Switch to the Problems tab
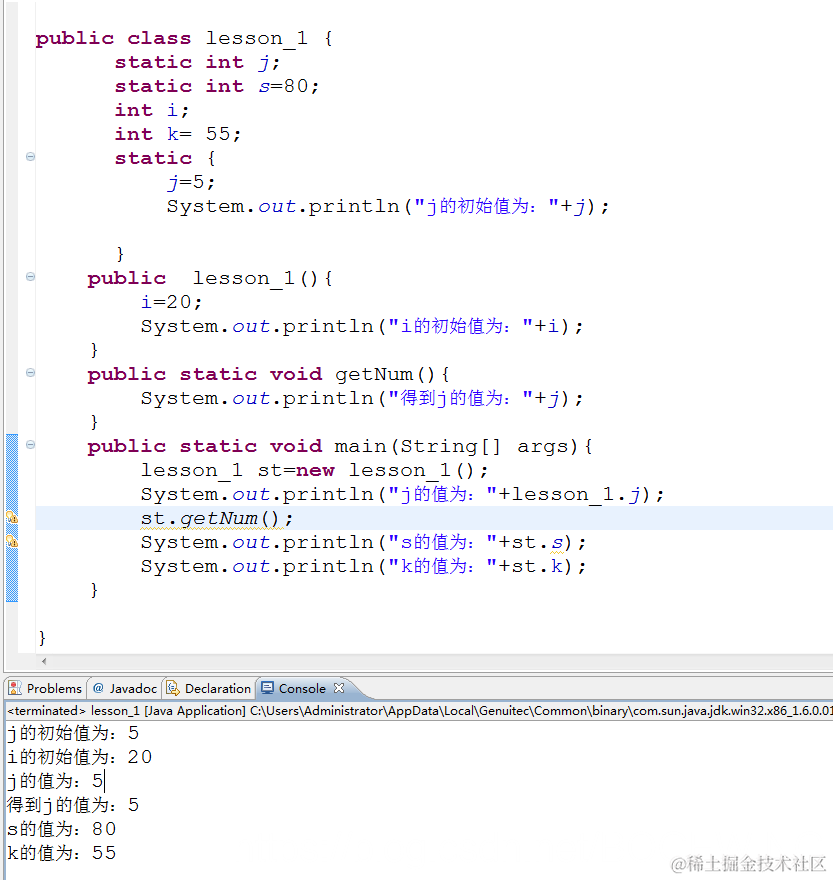The height and width of the screenshot is (880, 833). (45, 689)
